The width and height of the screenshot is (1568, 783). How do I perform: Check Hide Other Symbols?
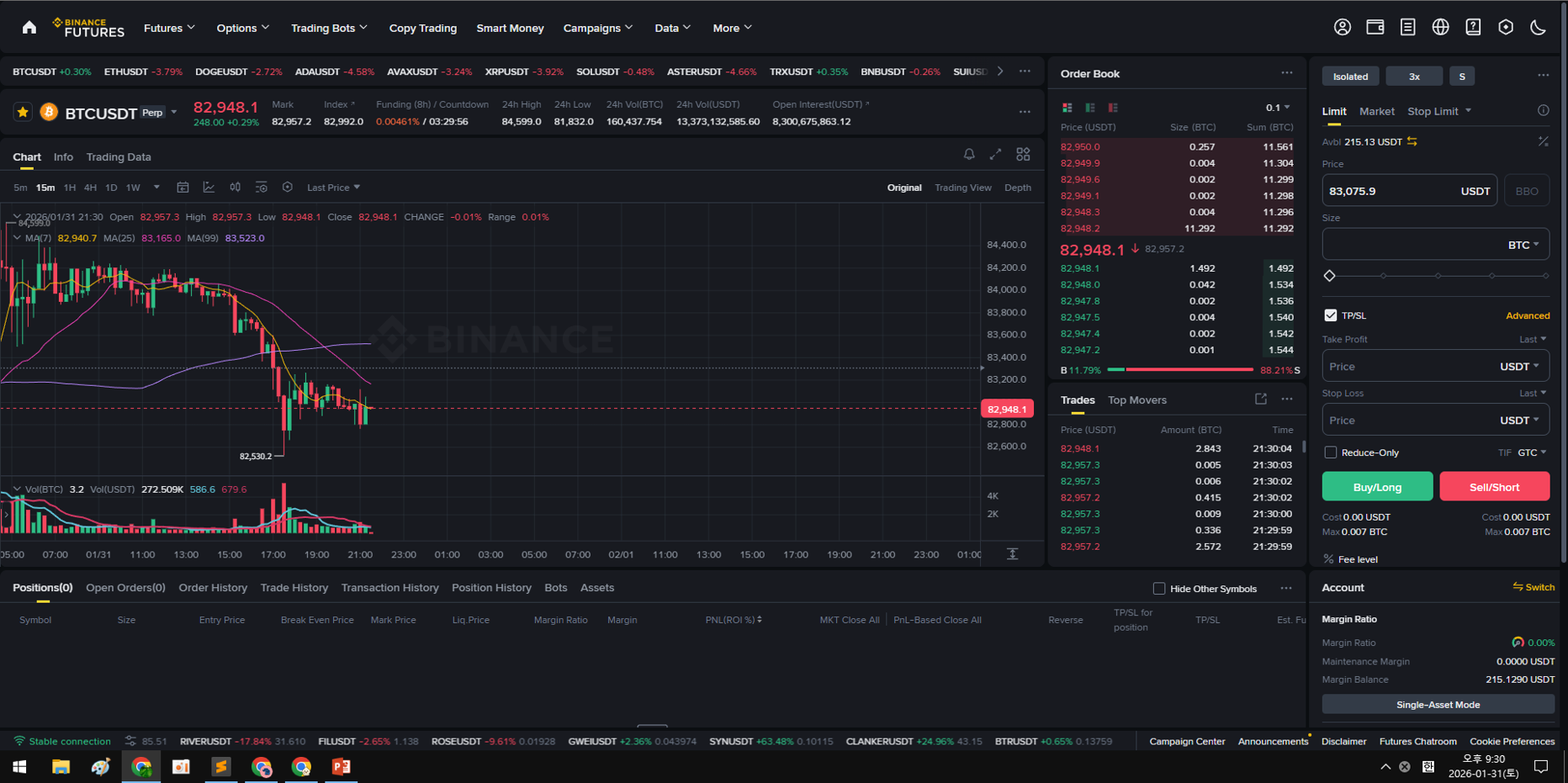coord(1159,589)
